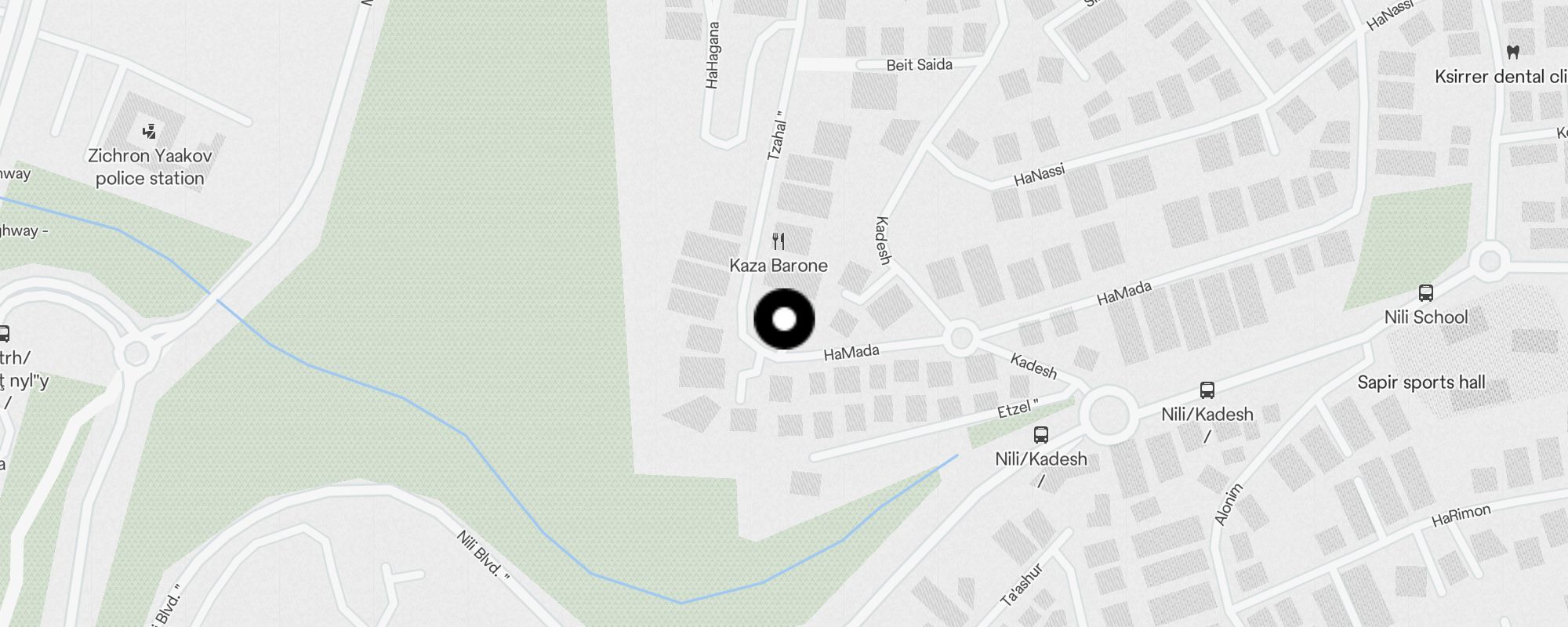The width and height of the screenshot is (1568, 627).
Task: Click the black location pin marker
Action: click(x=784, y=319)
